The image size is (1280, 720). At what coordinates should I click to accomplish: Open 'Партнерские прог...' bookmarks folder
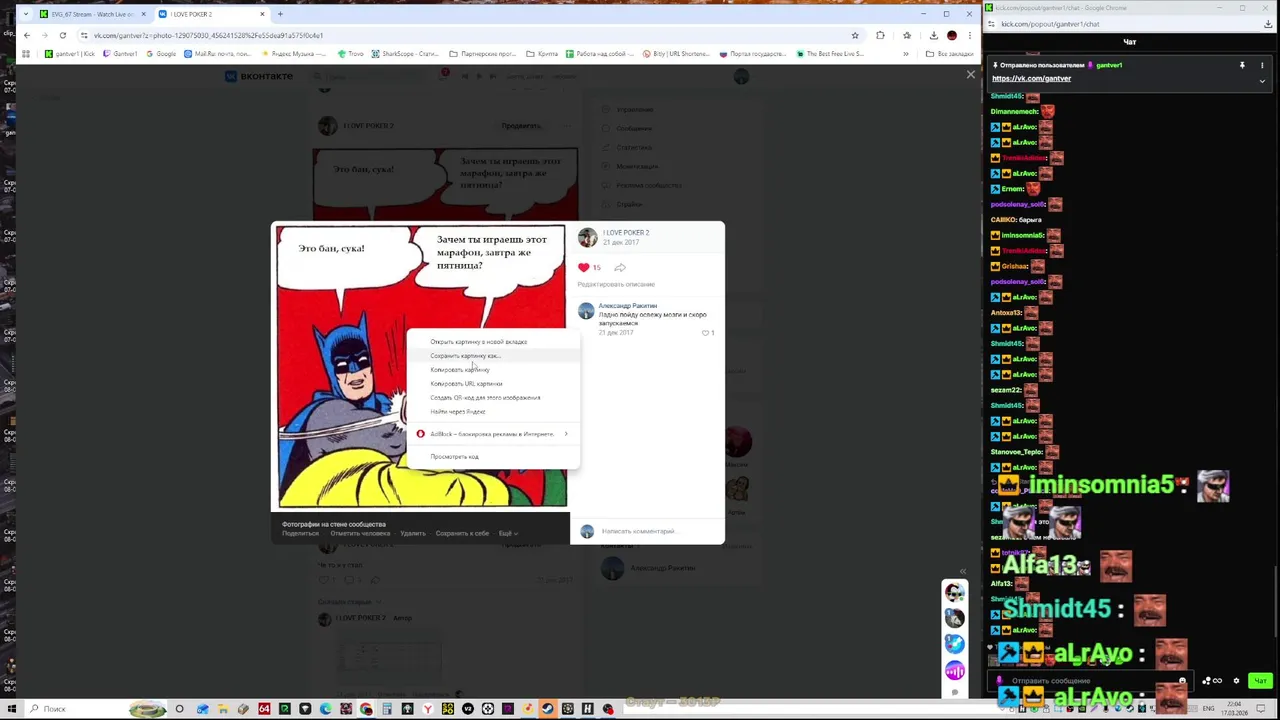pos(483,54)
